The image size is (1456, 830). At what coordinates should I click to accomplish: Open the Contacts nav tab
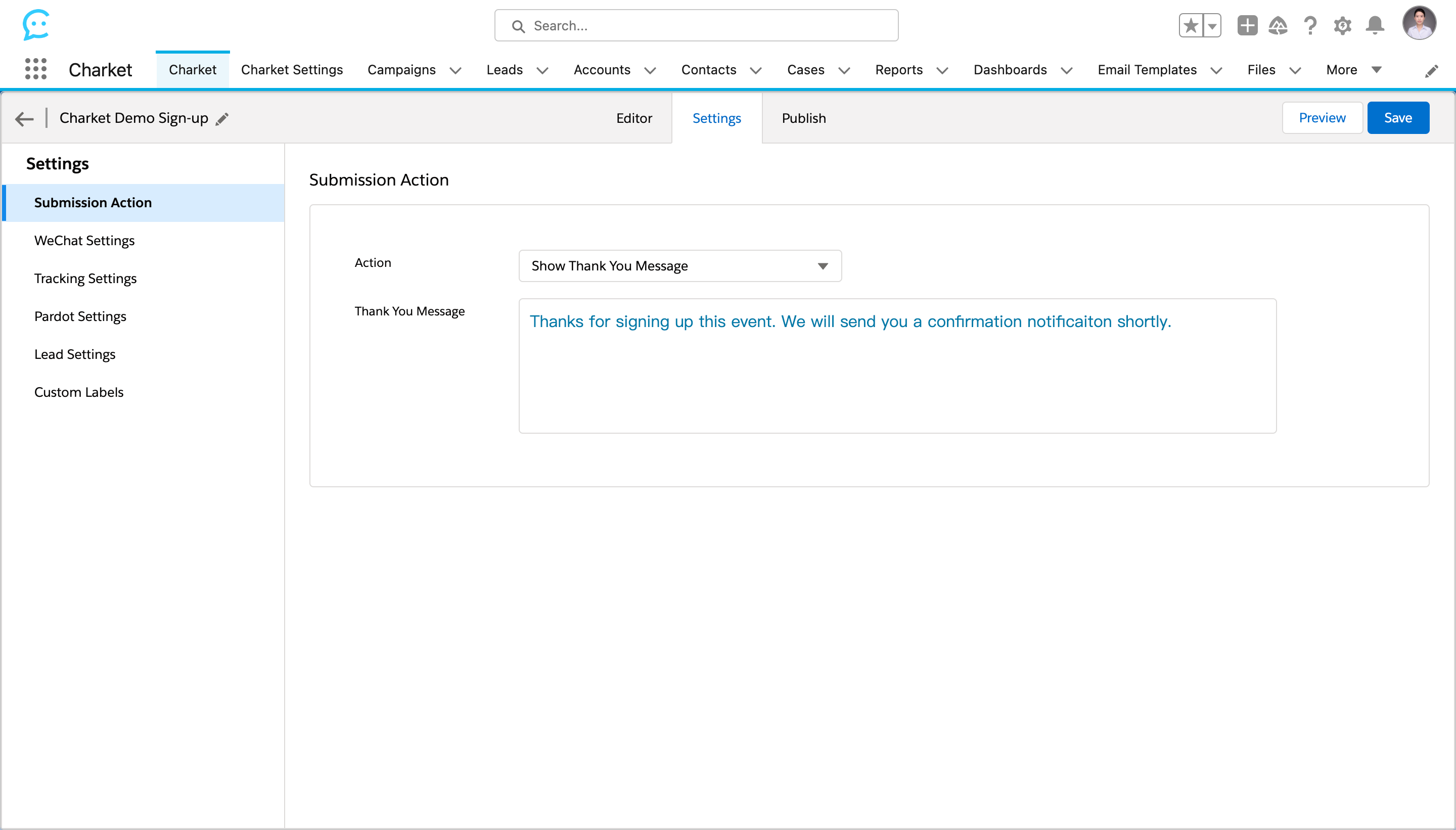[x=709, y=70]
